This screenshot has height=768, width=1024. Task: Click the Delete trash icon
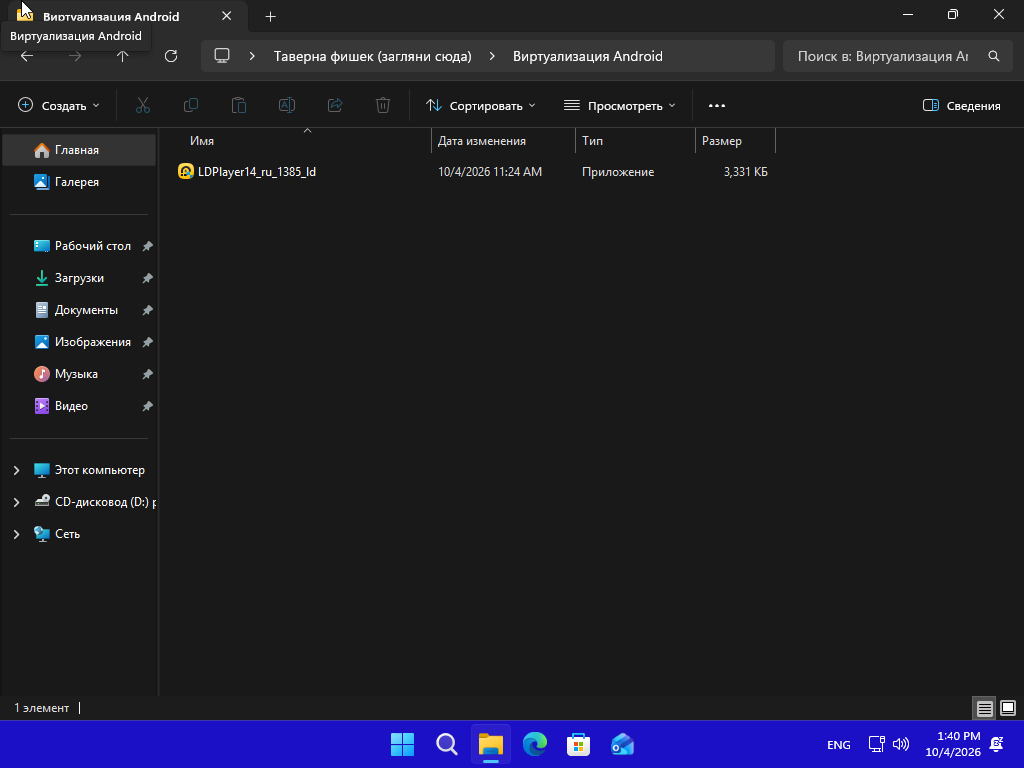pyautogui.click(x=383, y=105)
